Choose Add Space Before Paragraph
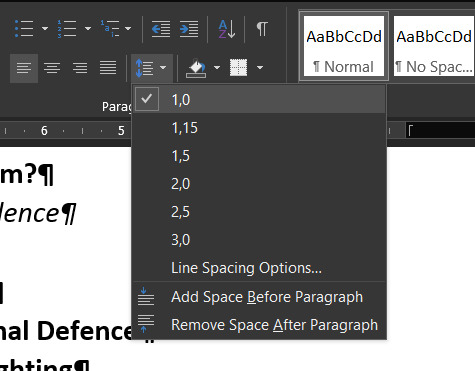Image resolution: width=475 pixels, height=371 pixels. pos(259,297)
